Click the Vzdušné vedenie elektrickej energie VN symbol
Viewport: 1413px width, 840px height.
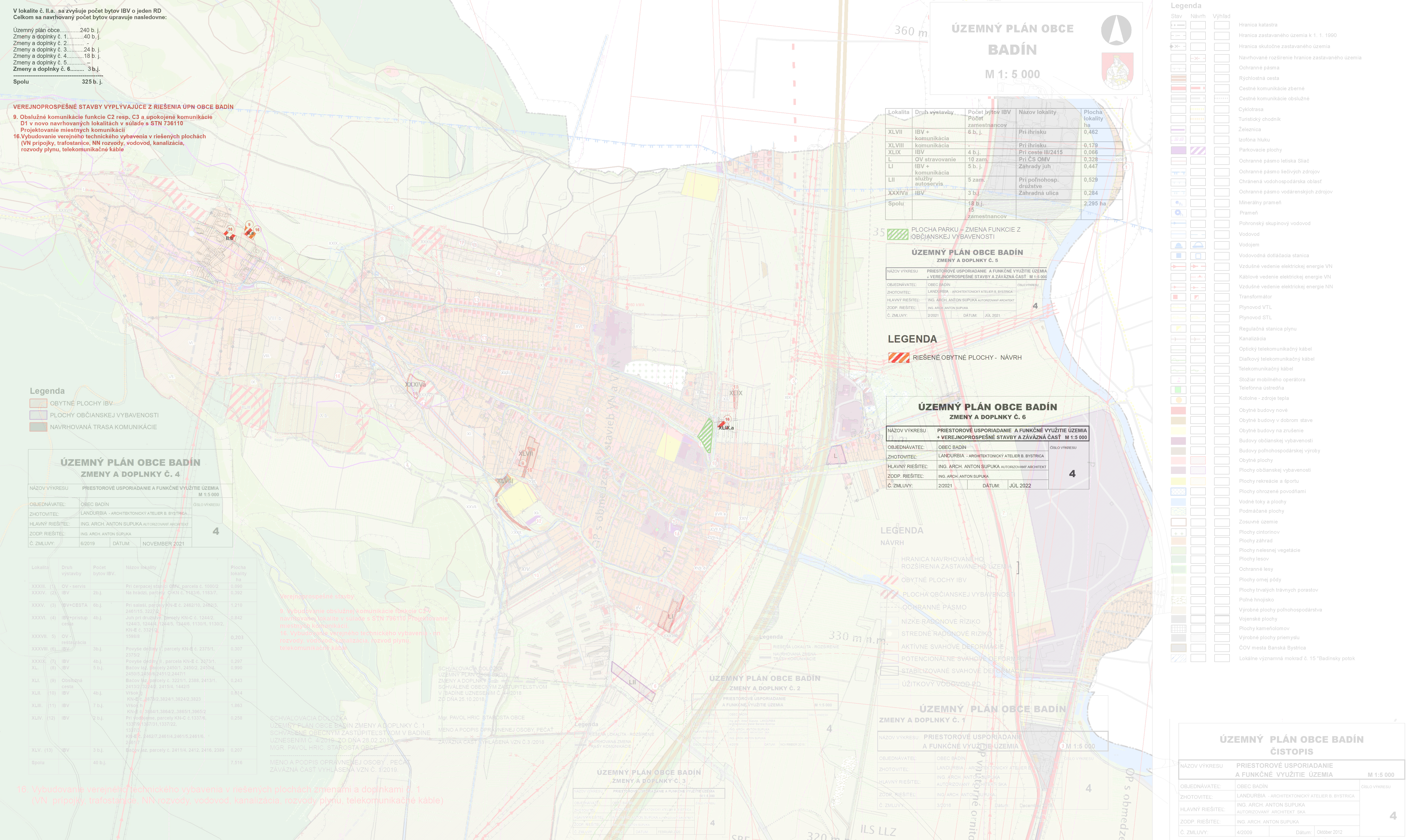(1178, 266)
